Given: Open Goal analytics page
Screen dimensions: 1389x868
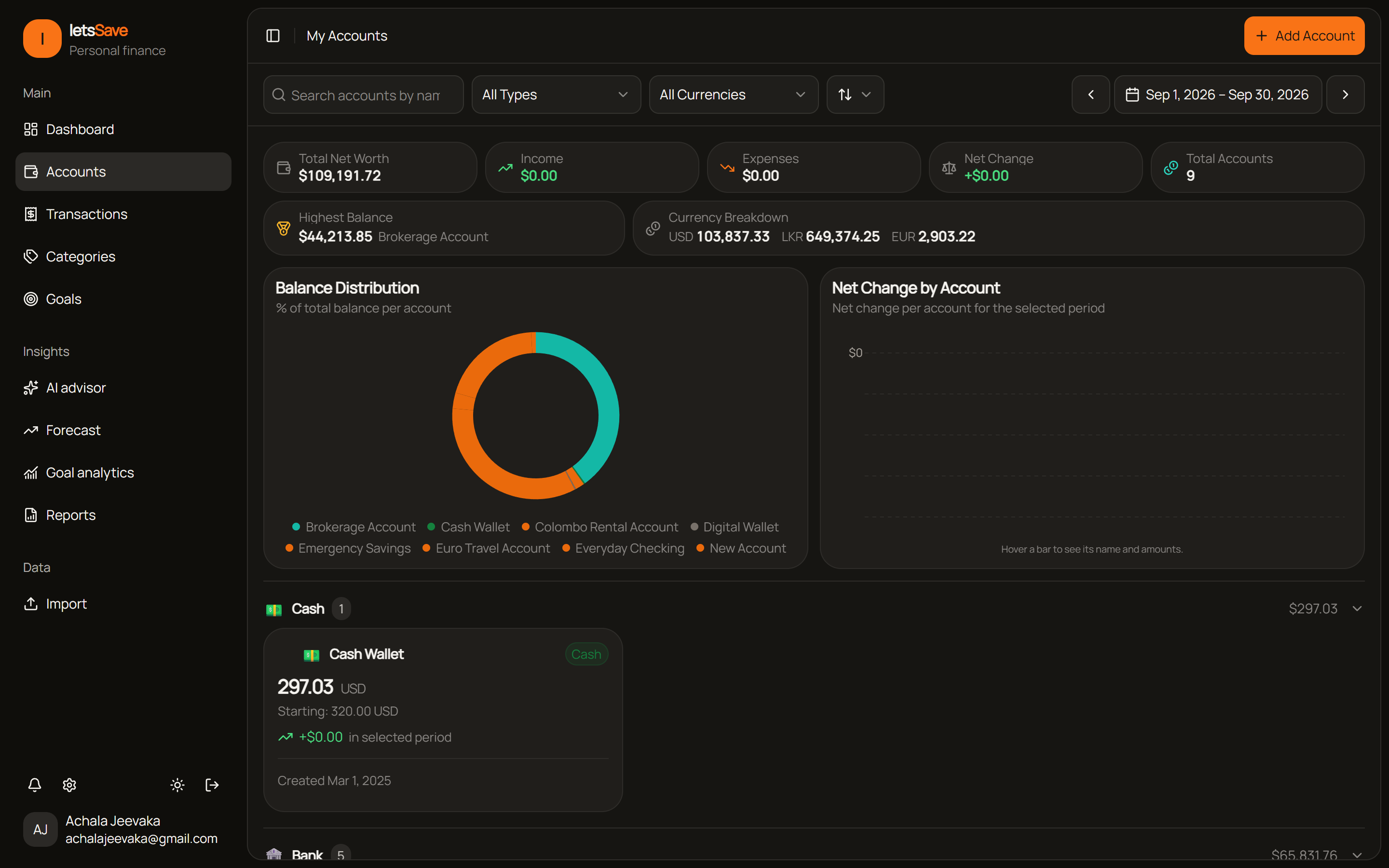Looking at the screenshot, I should pyautogui.click(x=123, y=473).
